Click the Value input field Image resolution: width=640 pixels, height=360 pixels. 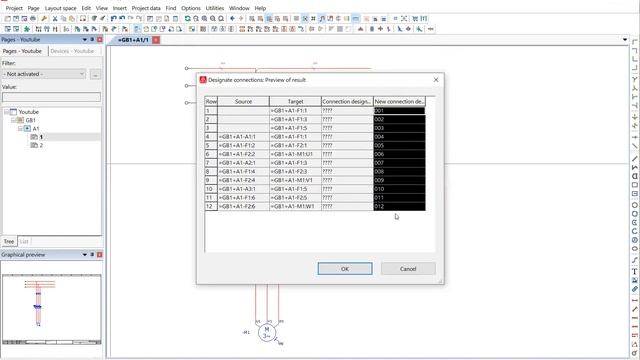[x=51, y=97]
